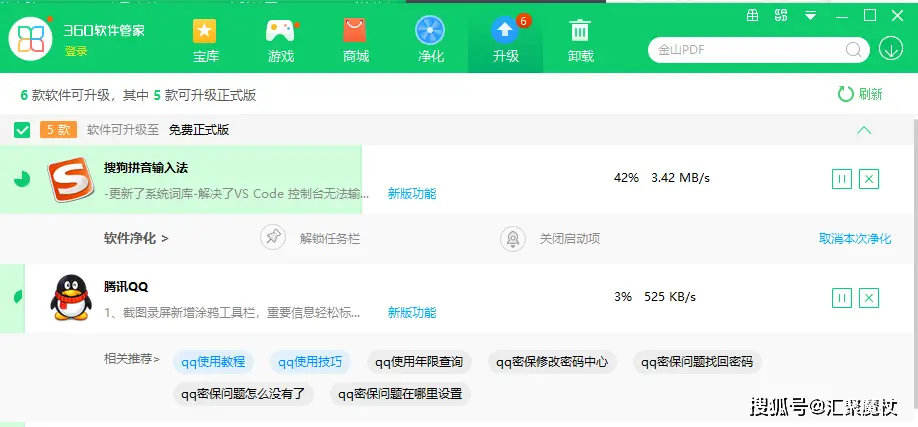Click the search field showing 金山PDF
The width and height of the screenshot is (918, 427).
point(759,50)
